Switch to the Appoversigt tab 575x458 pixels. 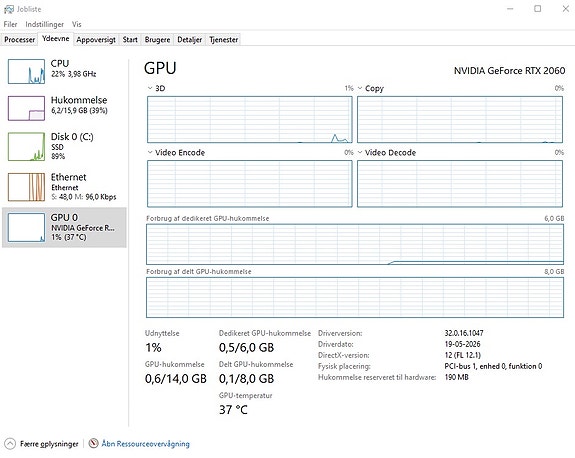click(96, 40)
